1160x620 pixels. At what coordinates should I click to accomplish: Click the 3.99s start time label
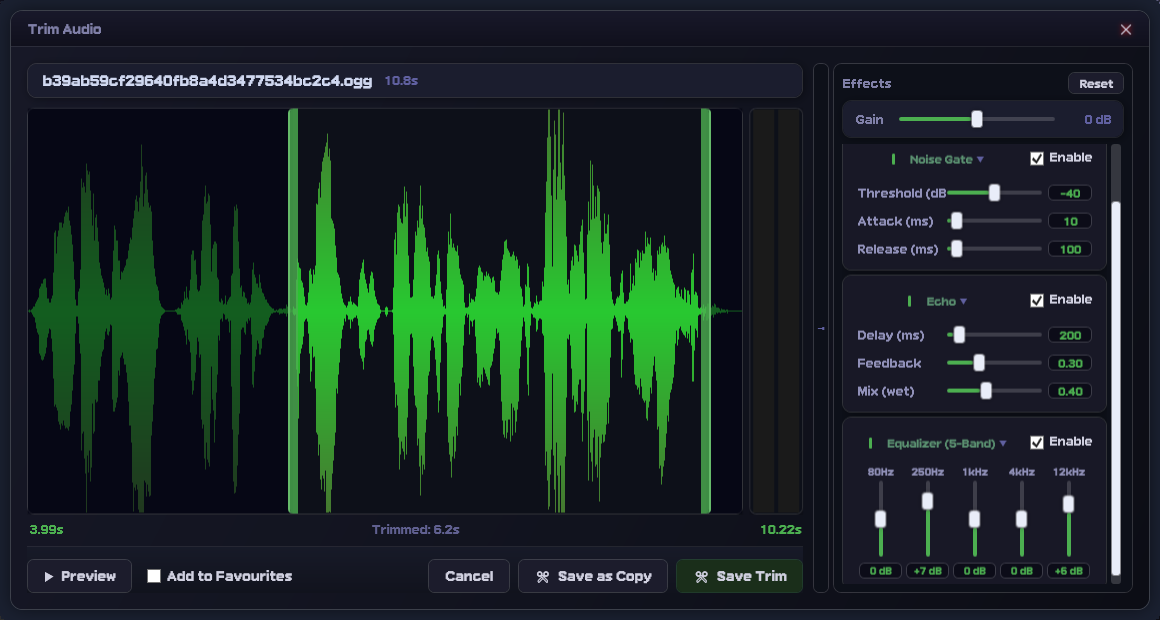pos(46,530)
